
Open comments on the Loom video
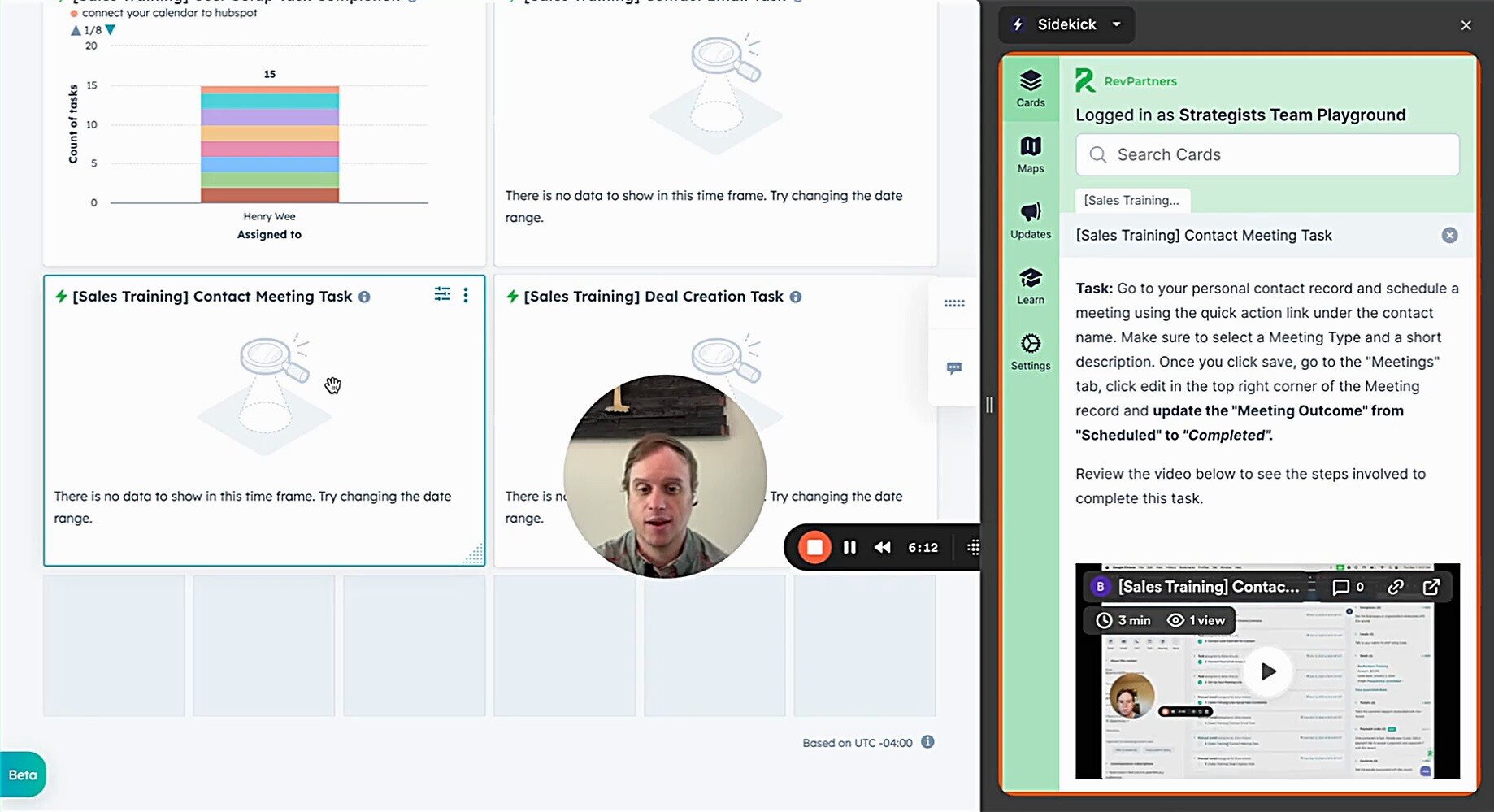point(1347,587)
